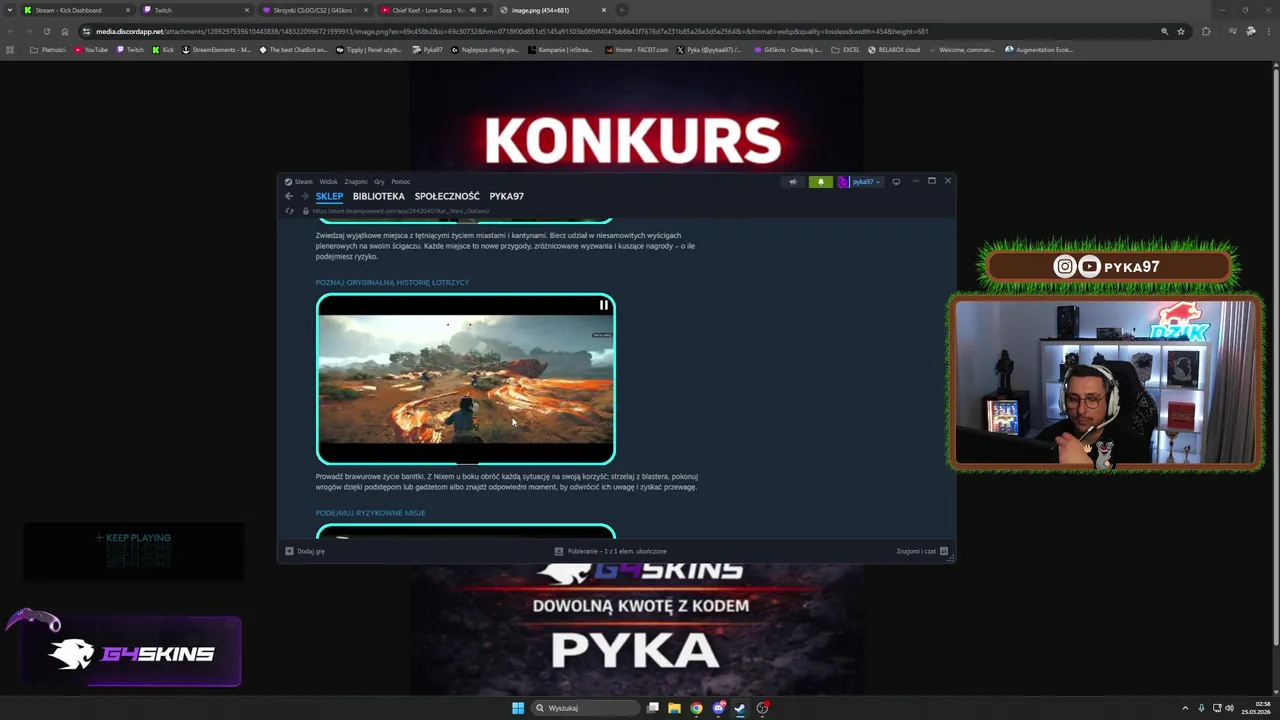Open Steam from the taskbar
The width and height of the screenshot is (1280, 720).
coord(740,708)
